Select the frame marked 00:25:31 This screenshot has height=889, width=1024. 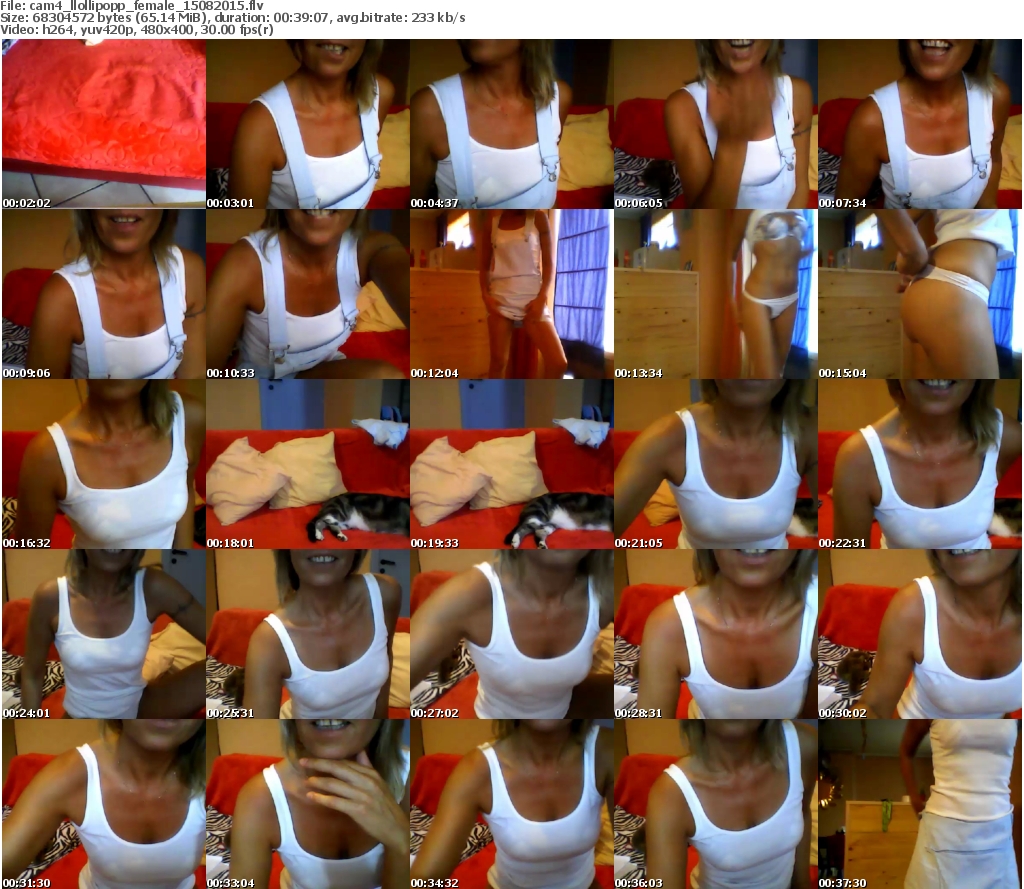[308, 634]
